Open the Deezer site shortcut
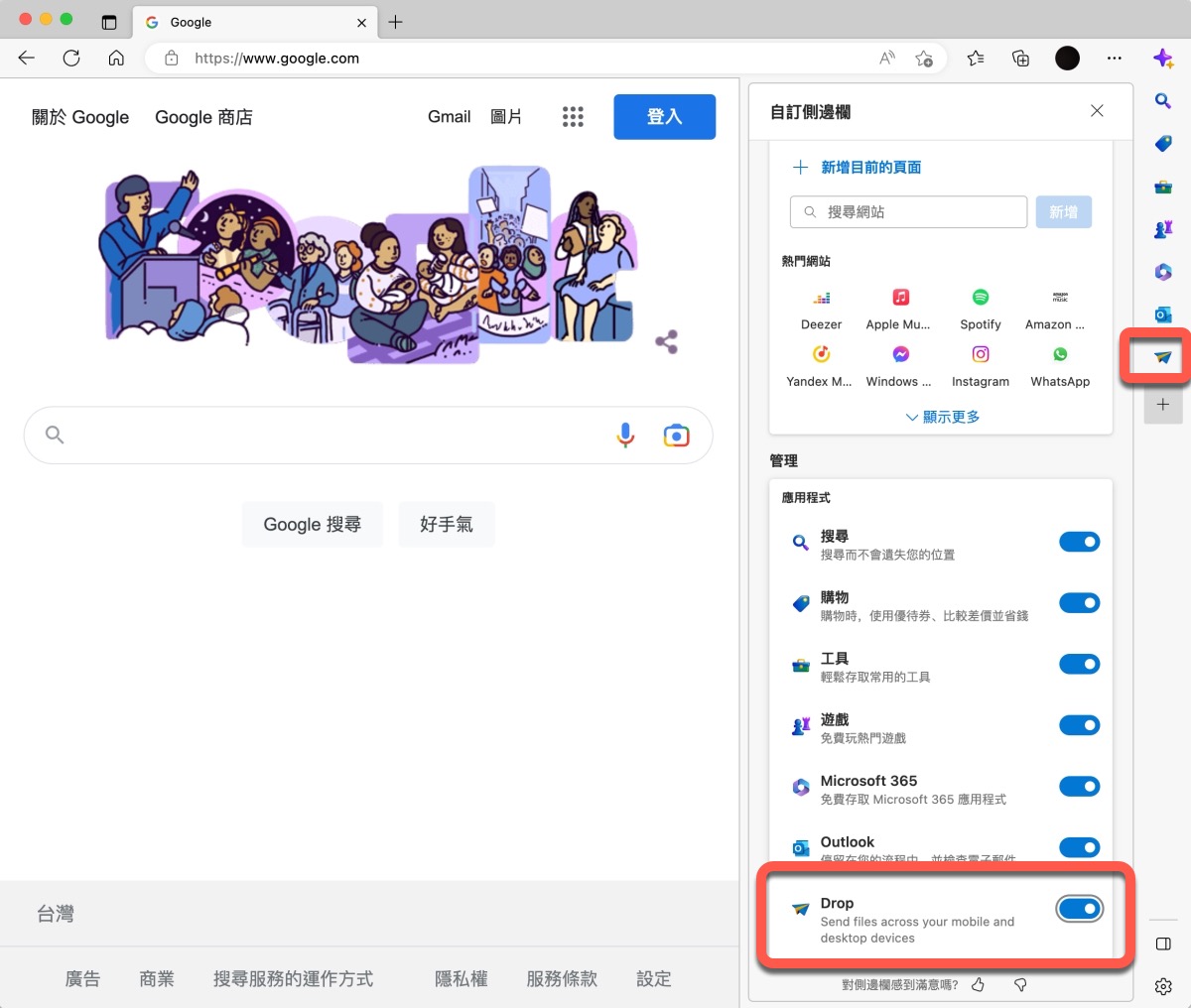1191x1008 pixels. click(x=822, y=310)
